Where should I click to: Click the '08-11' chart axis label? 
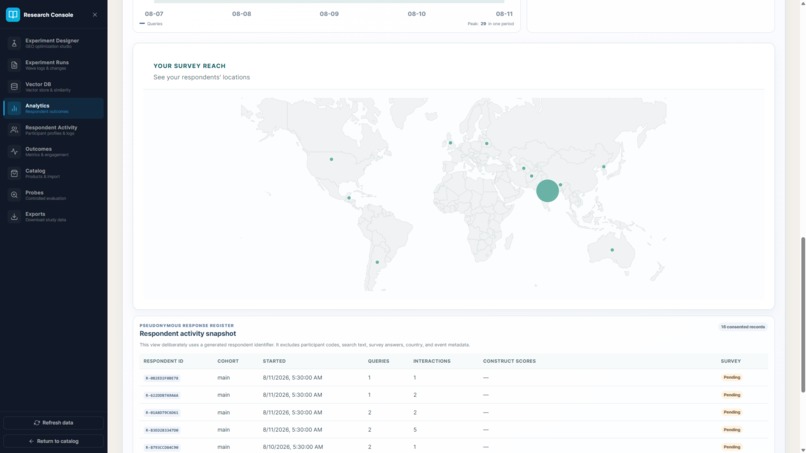[504, 14]
